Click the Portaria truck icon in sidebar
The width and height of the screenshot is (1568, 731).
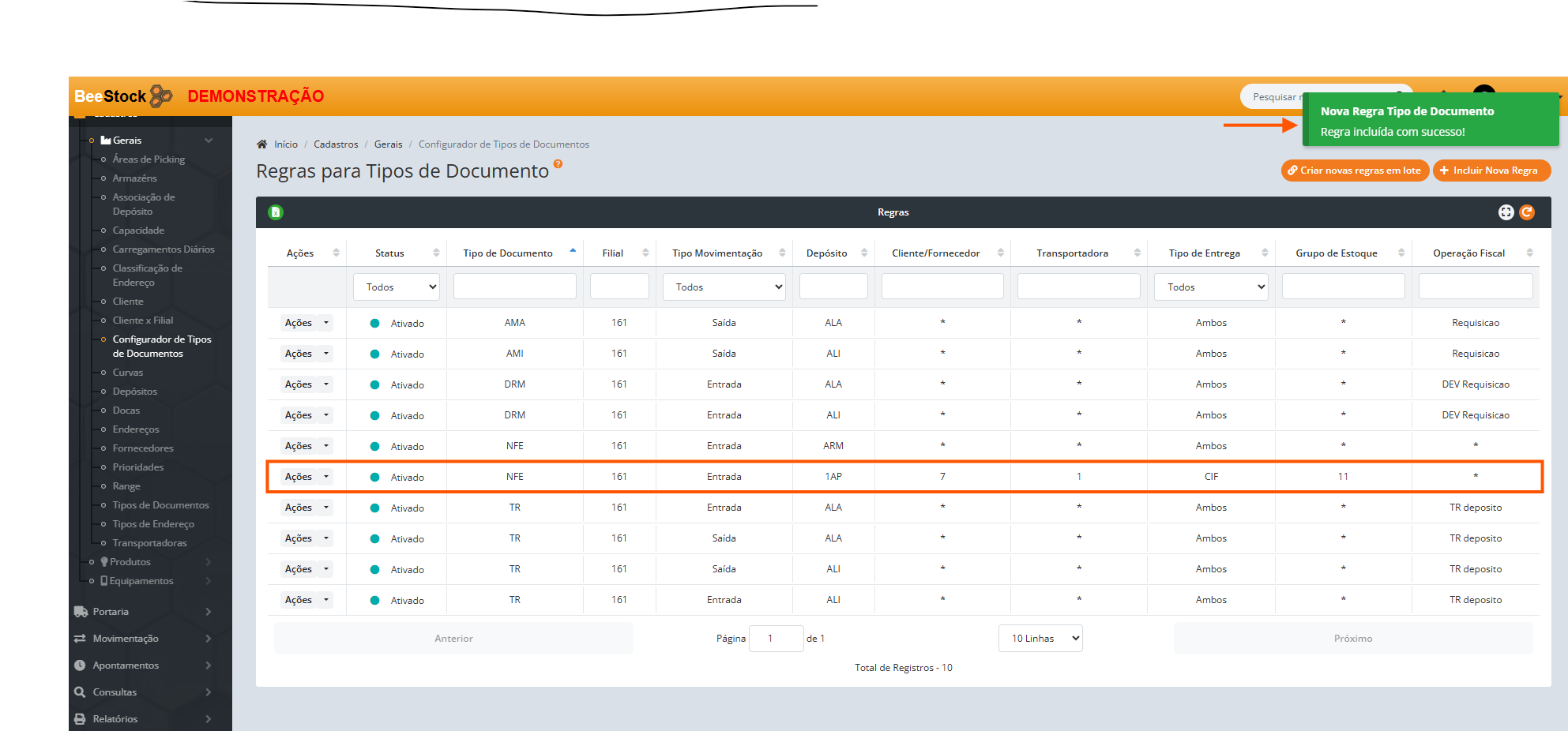[81, 612]
